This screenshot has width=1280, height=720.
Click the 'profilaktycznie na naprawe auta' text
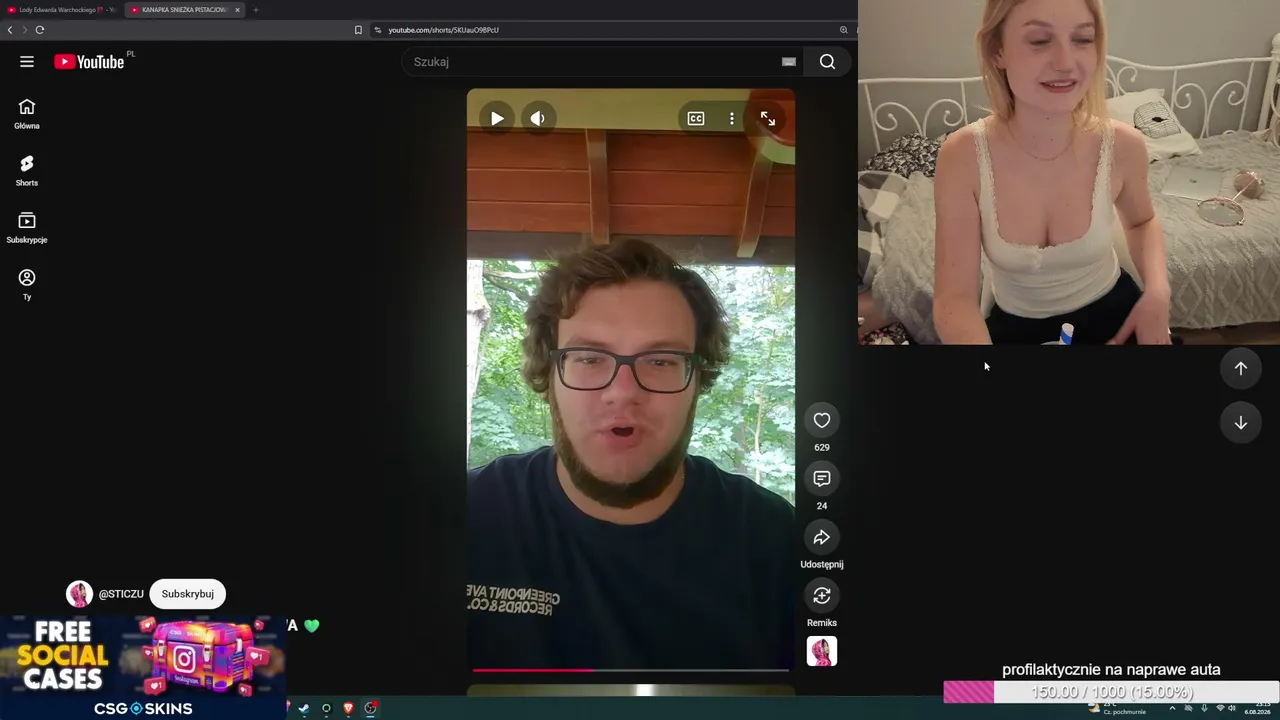[1111, 670]
